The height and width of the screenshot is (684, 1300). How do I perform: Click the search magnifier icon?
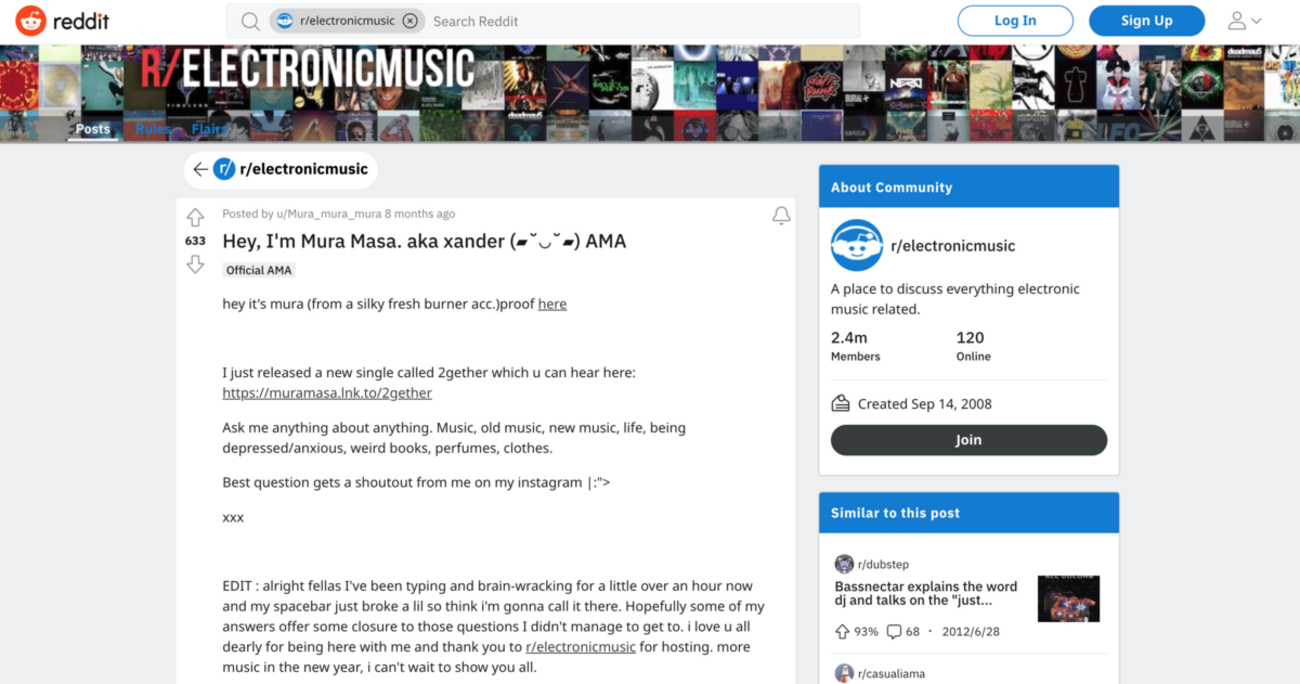point(251,21)
